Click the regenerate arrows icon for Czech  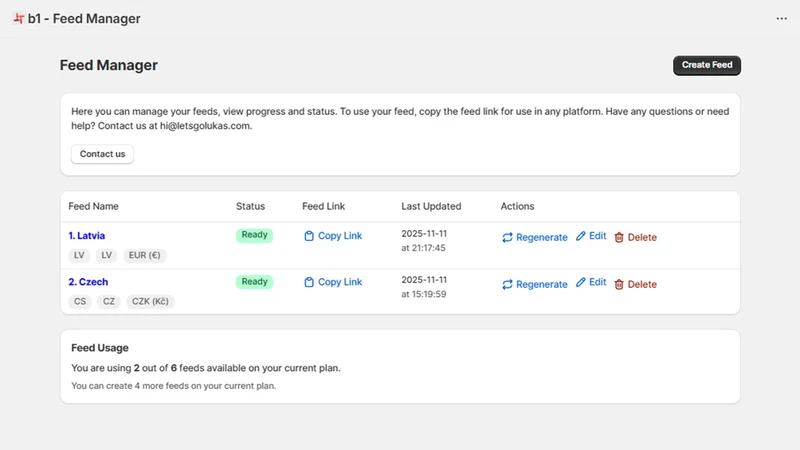tap(507, 284)
